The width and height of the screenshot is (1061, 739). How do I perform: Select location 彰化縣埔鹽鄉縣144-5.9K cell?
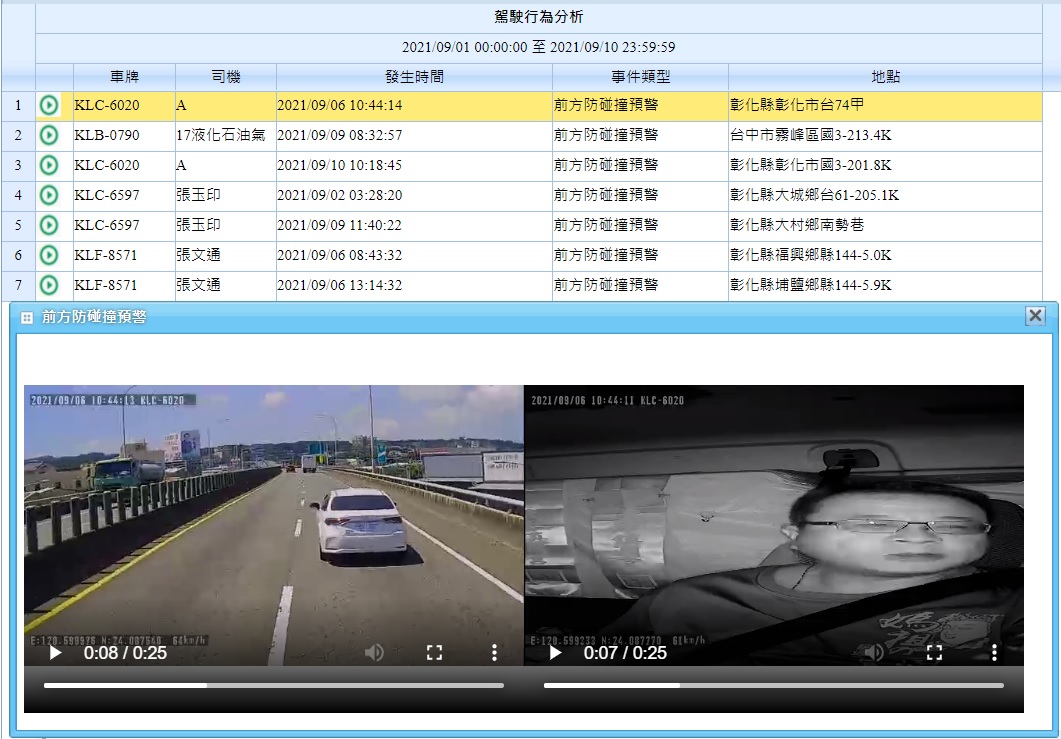click(x=885, y=285)
